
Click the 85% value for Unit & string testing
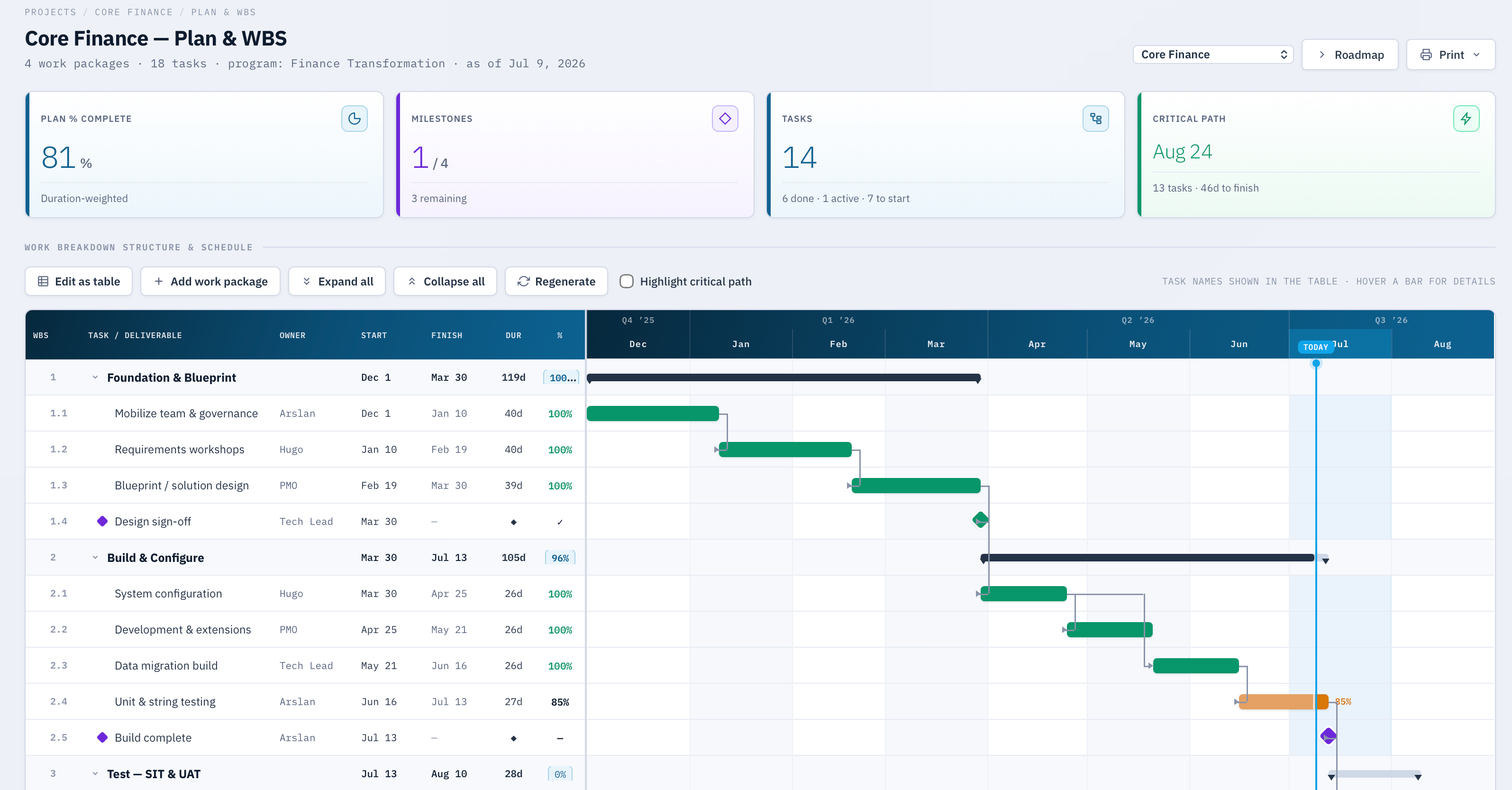560,702
